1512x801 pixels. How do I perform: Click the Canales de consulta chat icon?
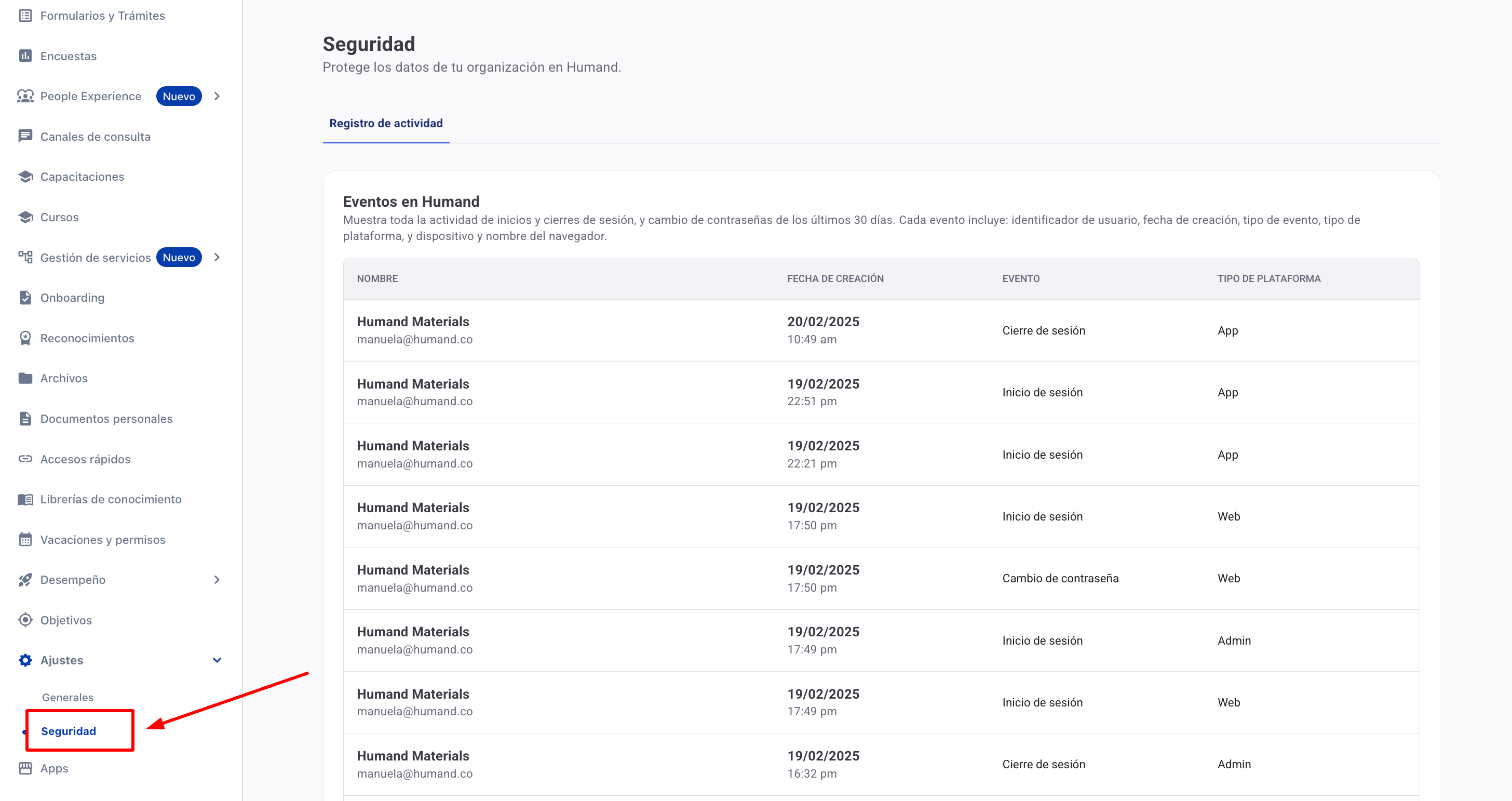click(x=25, y=136)
